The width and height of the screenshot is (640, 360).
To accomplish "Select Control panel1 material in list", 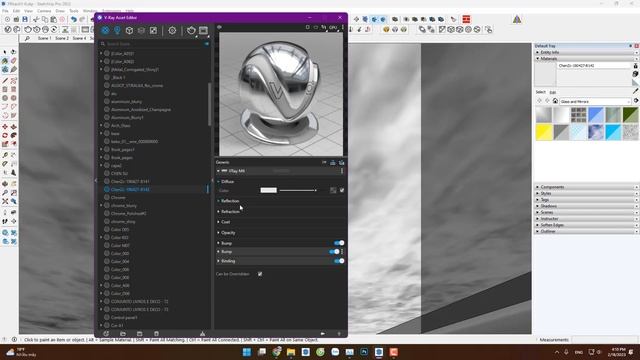I will 124,317.
